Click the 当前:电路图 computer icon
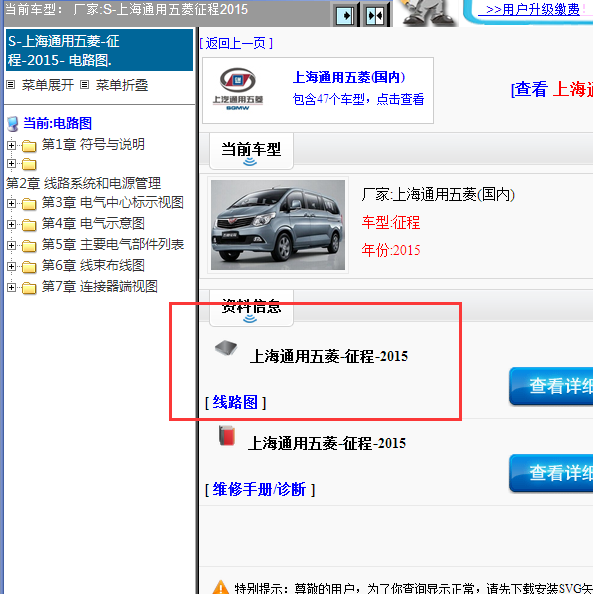 point(13,124)
